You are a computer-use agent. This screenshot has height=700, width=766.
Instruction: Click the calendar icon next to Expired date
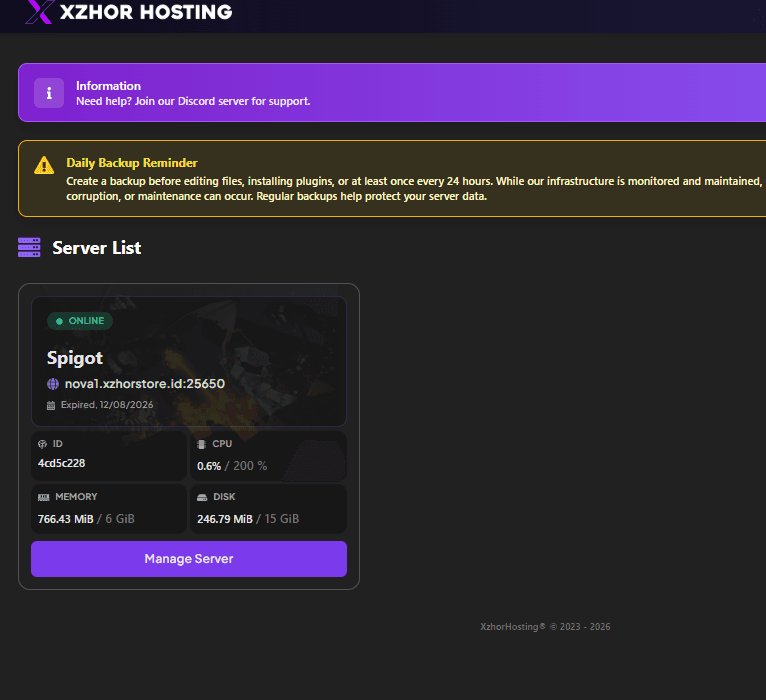click(x=51, y=405)
